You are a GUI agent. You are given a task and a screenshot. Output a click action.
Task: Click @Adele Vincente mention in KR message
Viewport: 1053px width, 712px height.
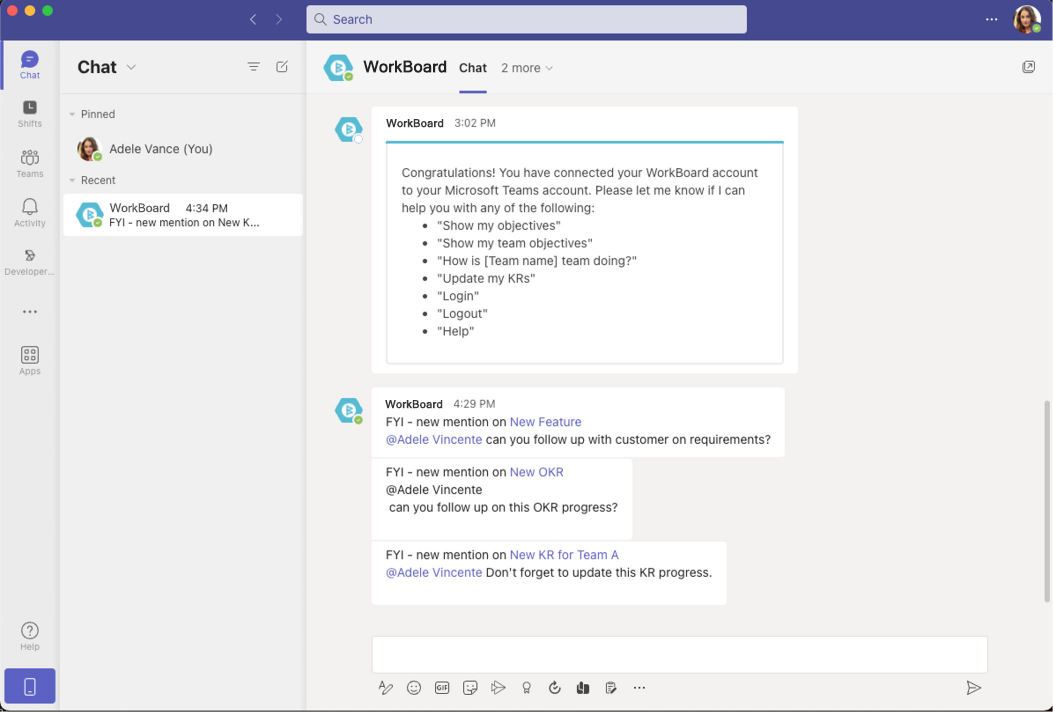[434, 572]
